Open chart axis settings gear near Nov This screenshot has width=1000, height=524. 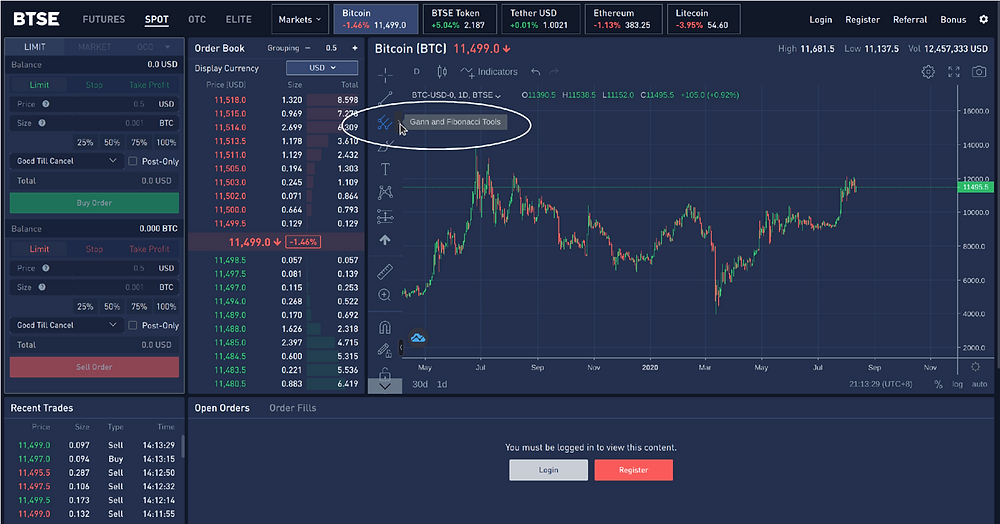coord(975,367)
